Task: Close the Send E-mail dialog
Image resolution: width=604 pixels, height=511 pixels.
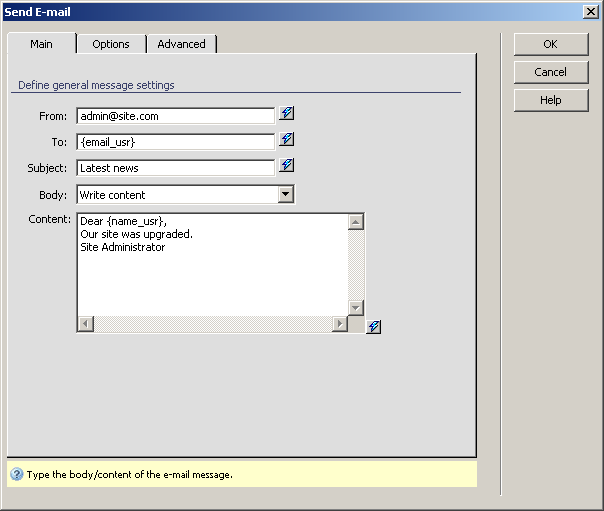Action: [590, 10]
